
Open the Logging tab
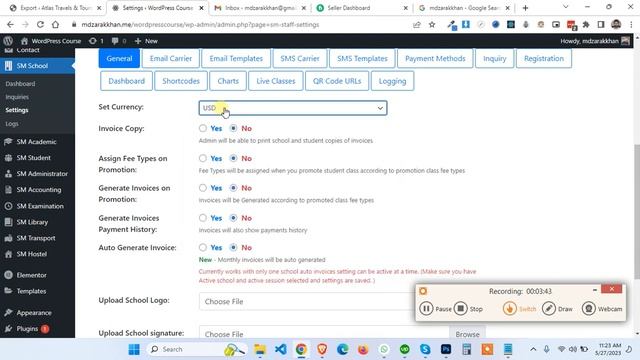(392, 81)
